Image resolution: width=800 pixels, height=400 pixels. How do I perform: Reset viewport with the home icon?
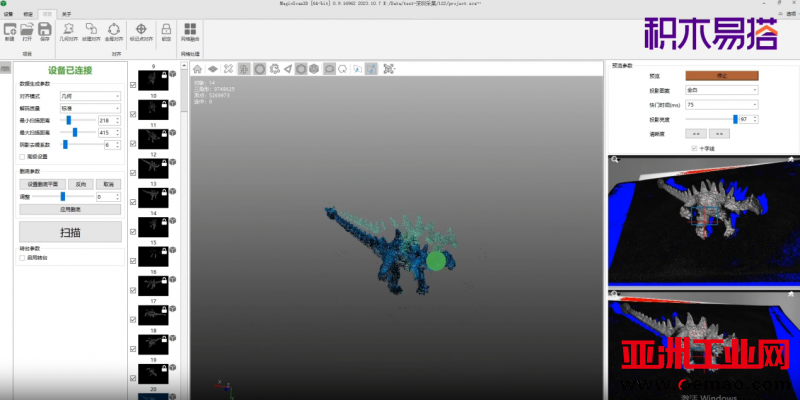[197, 69]
